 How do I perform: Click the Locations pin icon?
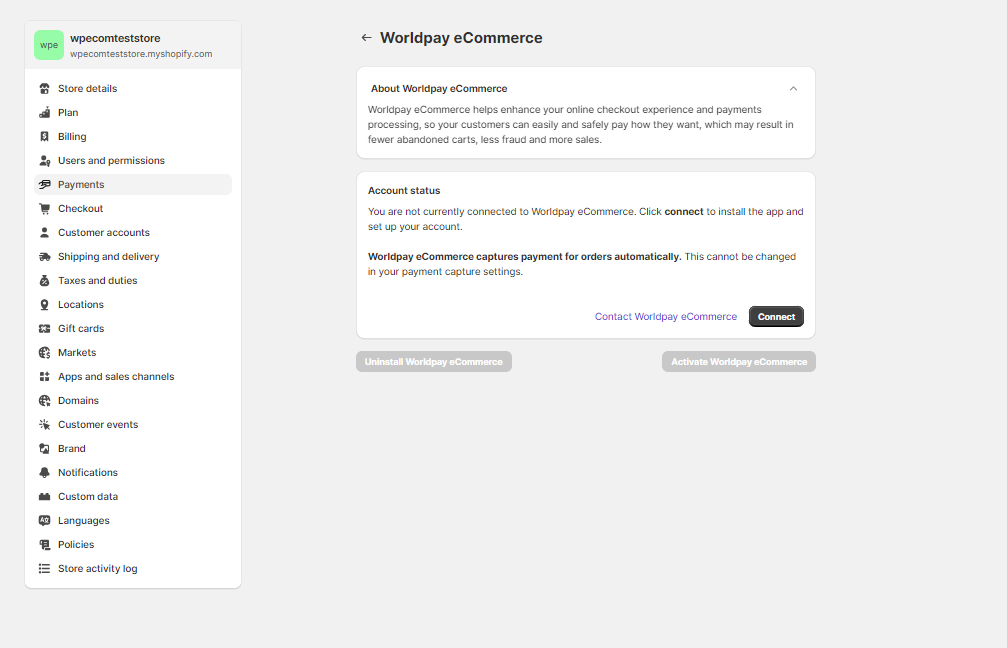pos(44,305)
